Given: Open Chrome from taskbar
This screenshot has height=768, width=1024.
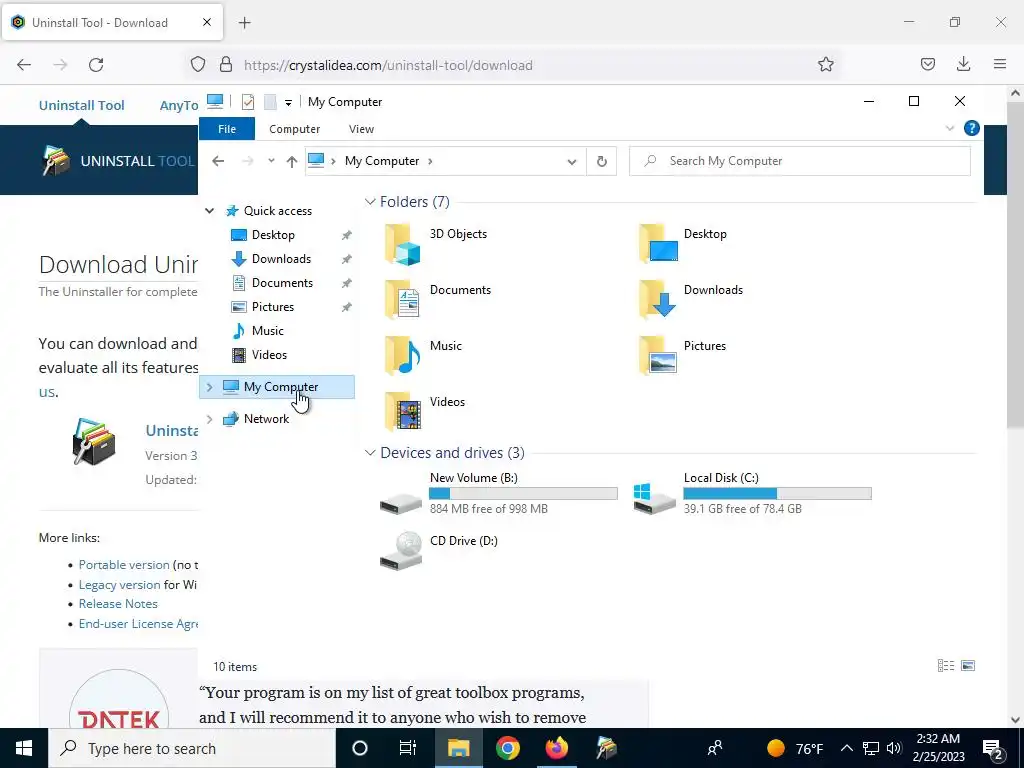Looking at the screenshot, I should click(x=507, y=748).
